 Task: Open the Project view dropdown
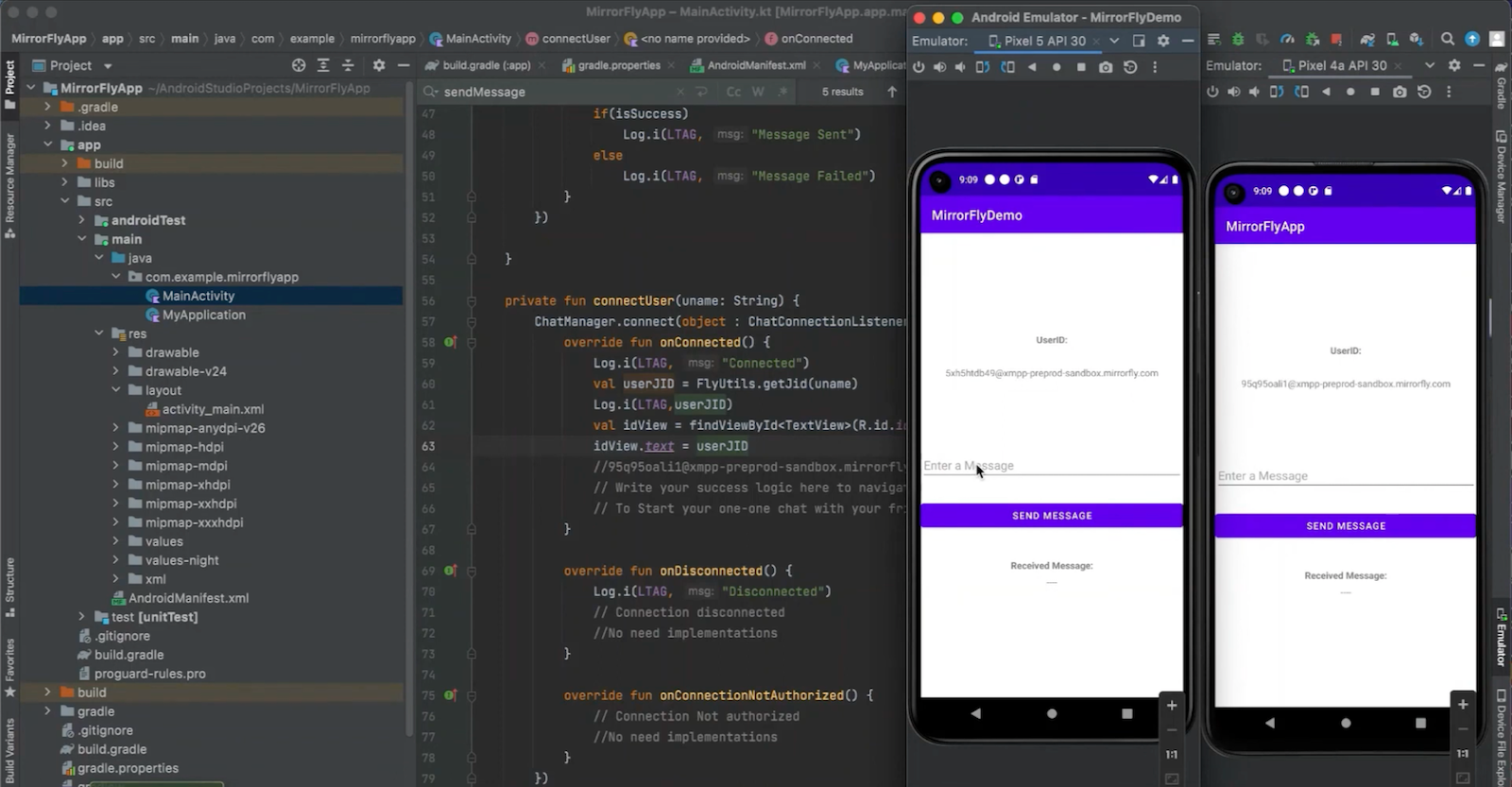tap(108, 65)
